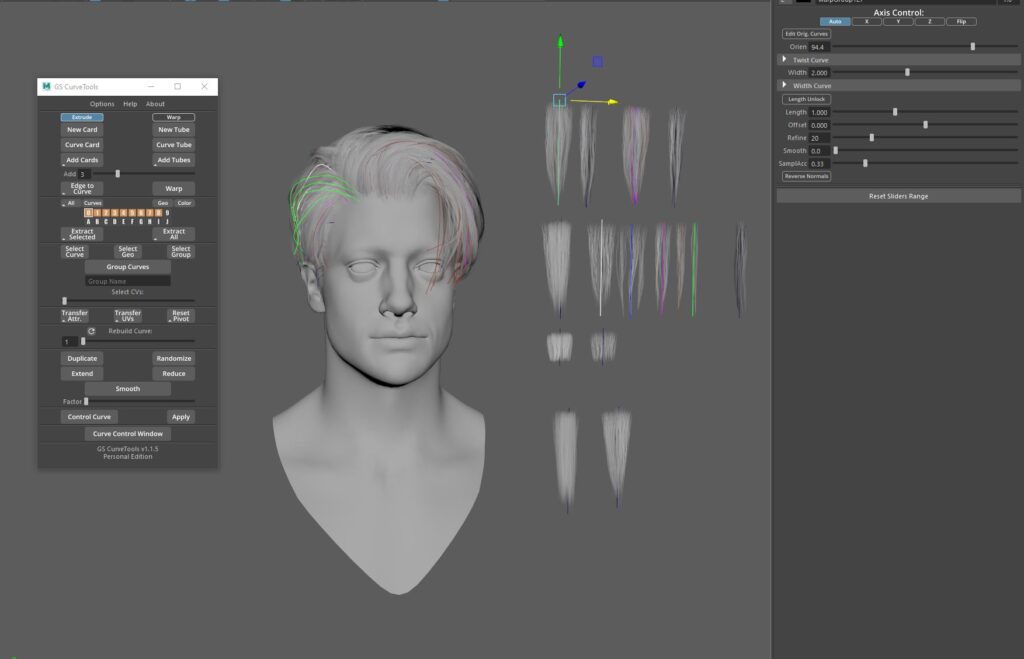Screen dimensions: 1024x659
Task: Toggle Extrude mode on
Action: click(82, 117)
